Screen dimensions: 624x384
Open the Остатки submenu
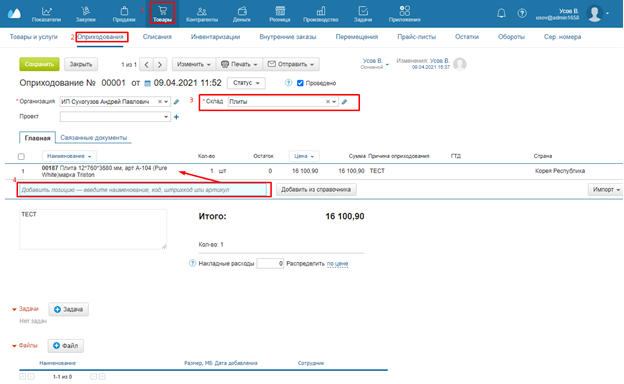tap(467, 37)
